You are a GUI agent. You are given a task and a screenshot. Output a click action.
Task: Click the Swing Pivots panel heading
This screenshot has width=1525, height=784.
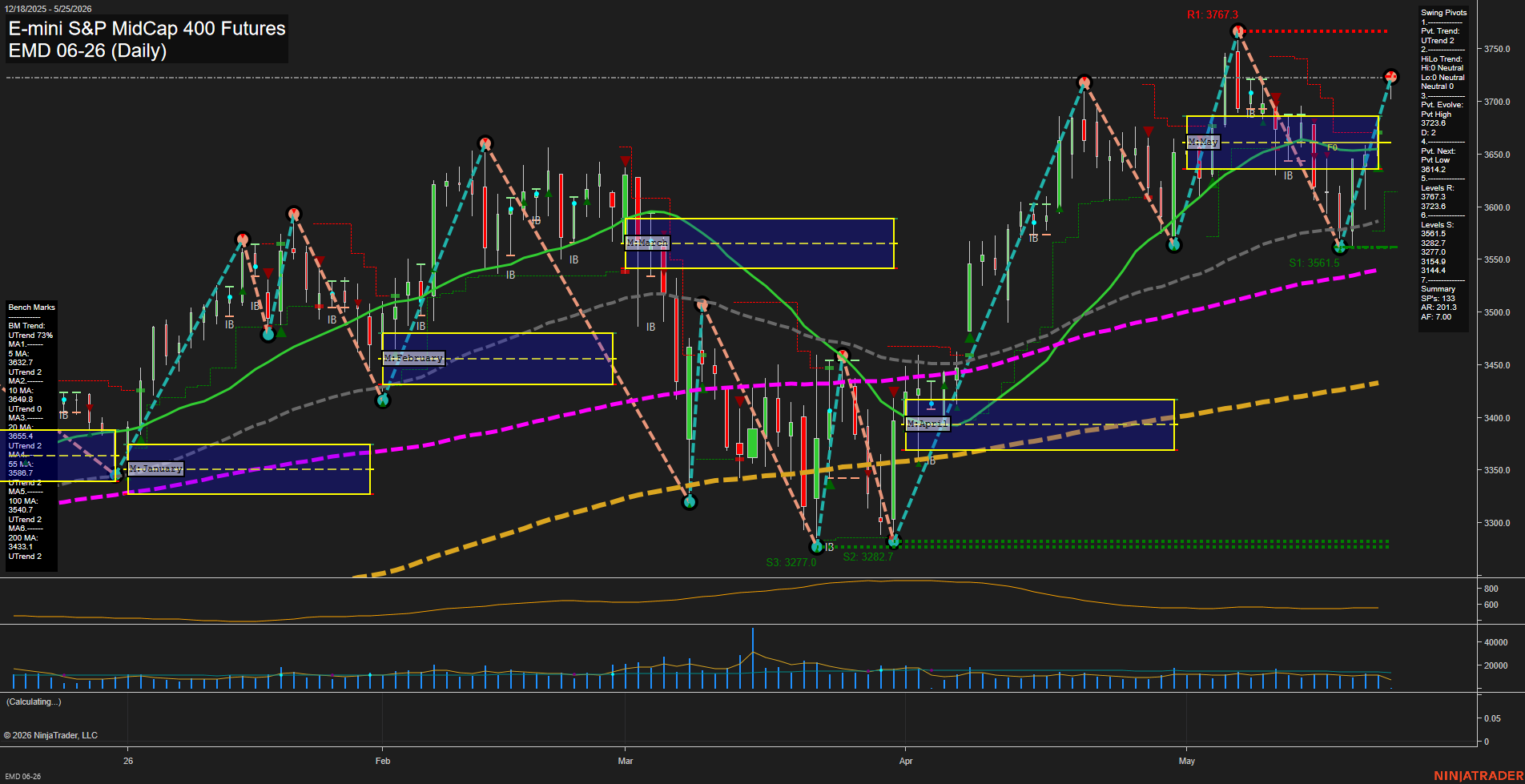point(1444,13)
